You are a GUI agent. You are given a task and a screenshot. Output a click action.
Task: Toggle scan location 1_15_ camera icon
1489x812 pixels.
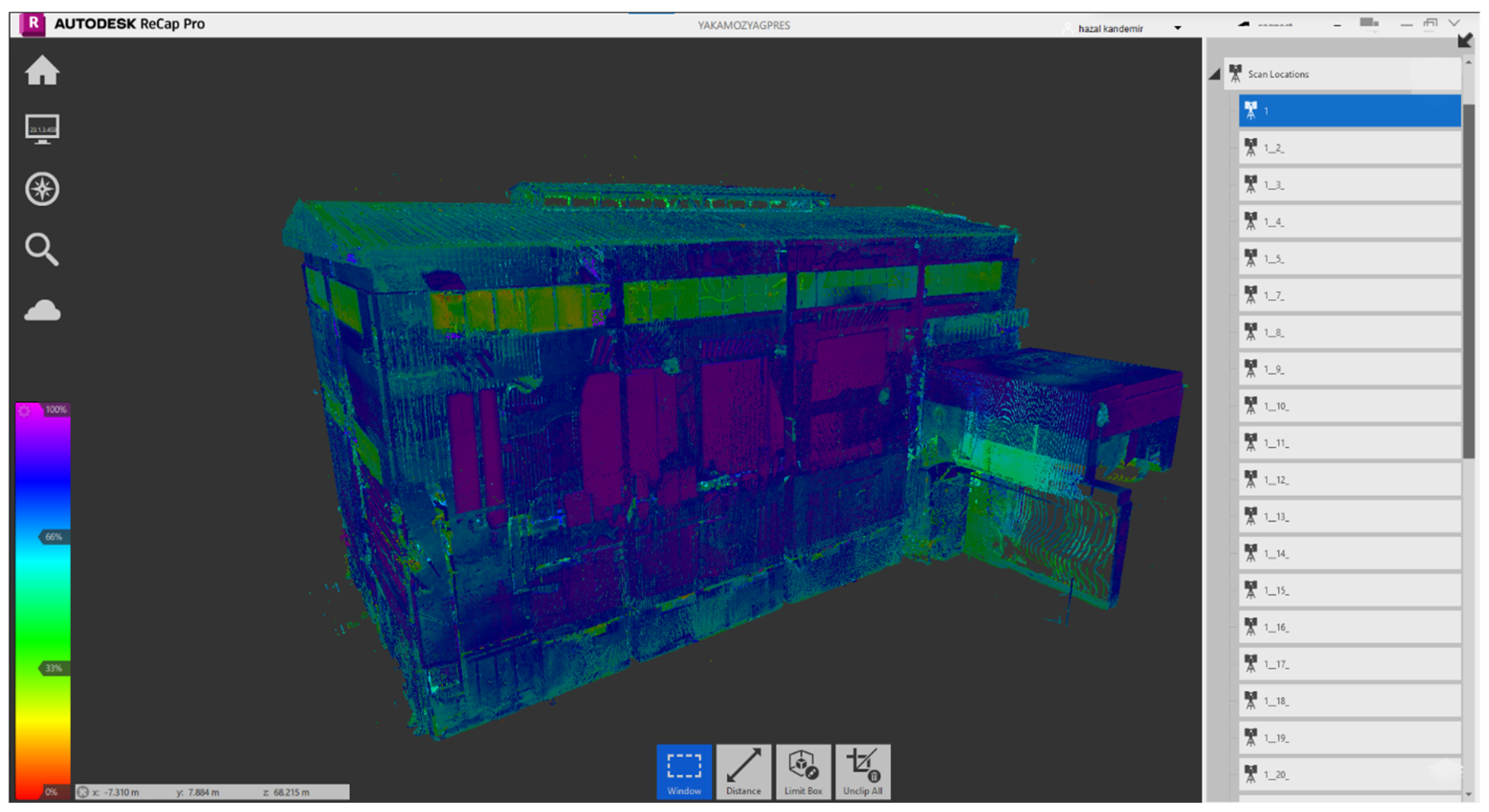coord(1250,590)
